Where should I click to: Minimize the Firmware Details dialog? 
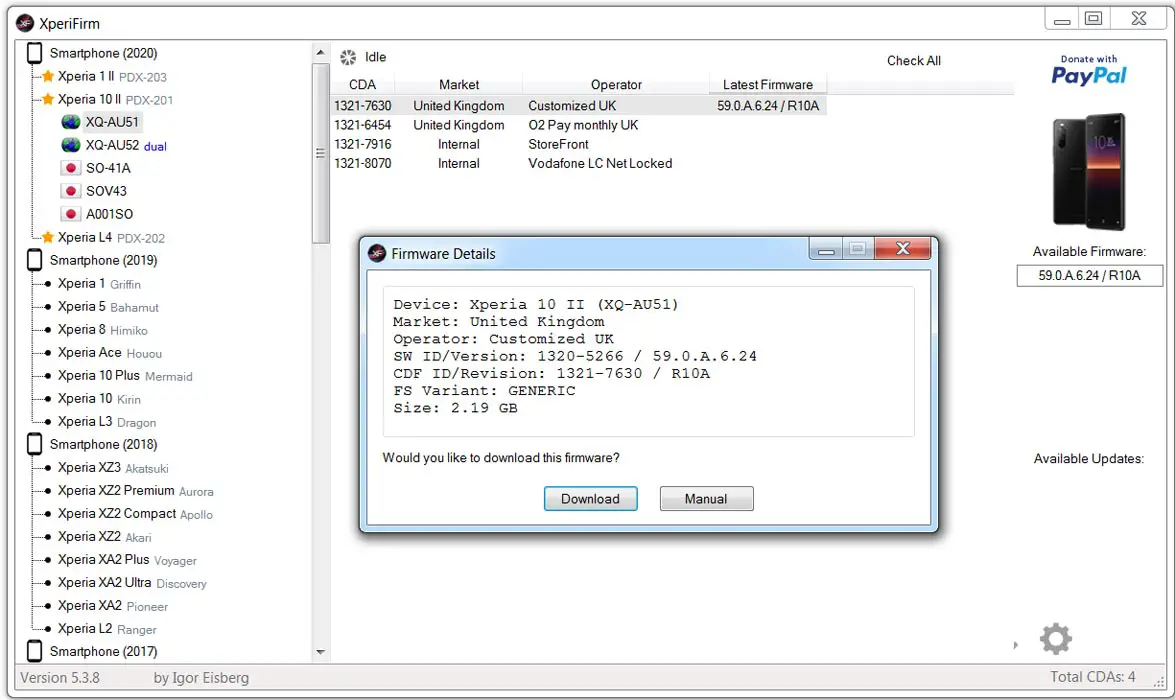826,249
